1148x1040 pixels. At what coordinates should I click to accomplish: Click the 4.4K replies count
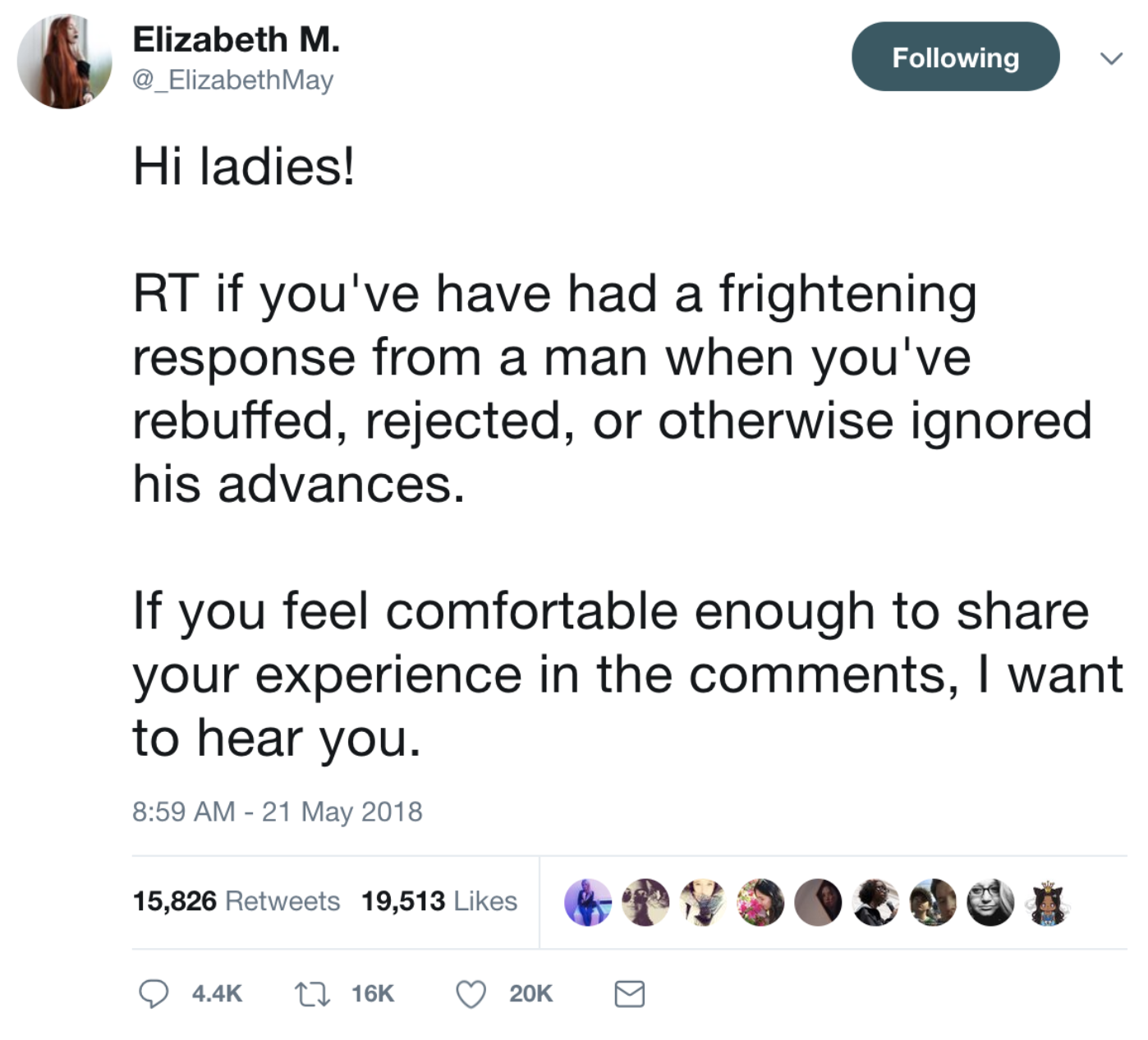pyautogui.click(x=217, y=994)
